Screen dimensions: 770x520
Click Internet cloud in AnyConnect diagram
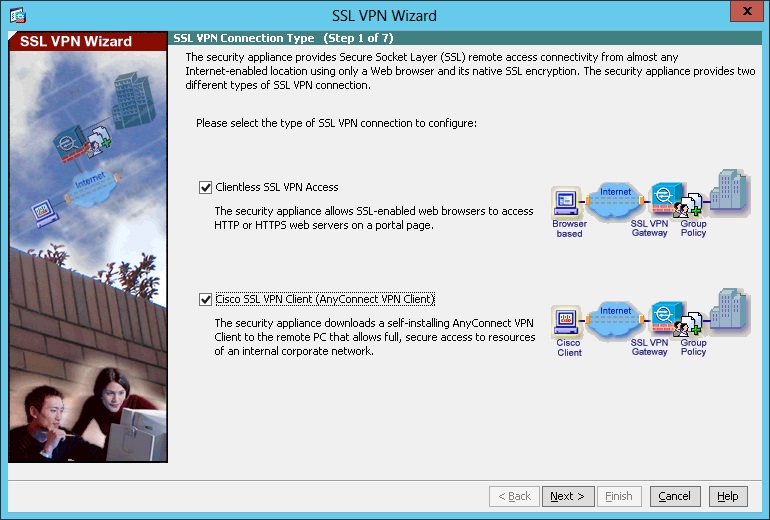click(614, 319)
